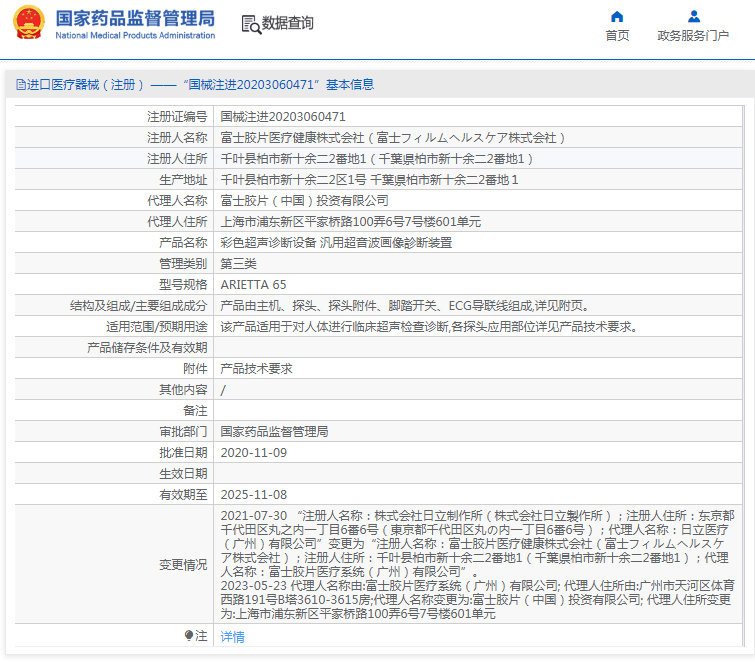This screenshot has width=755, height=663.
Task: Click the lightbulb icon beside 注
Action: (189, 636)
